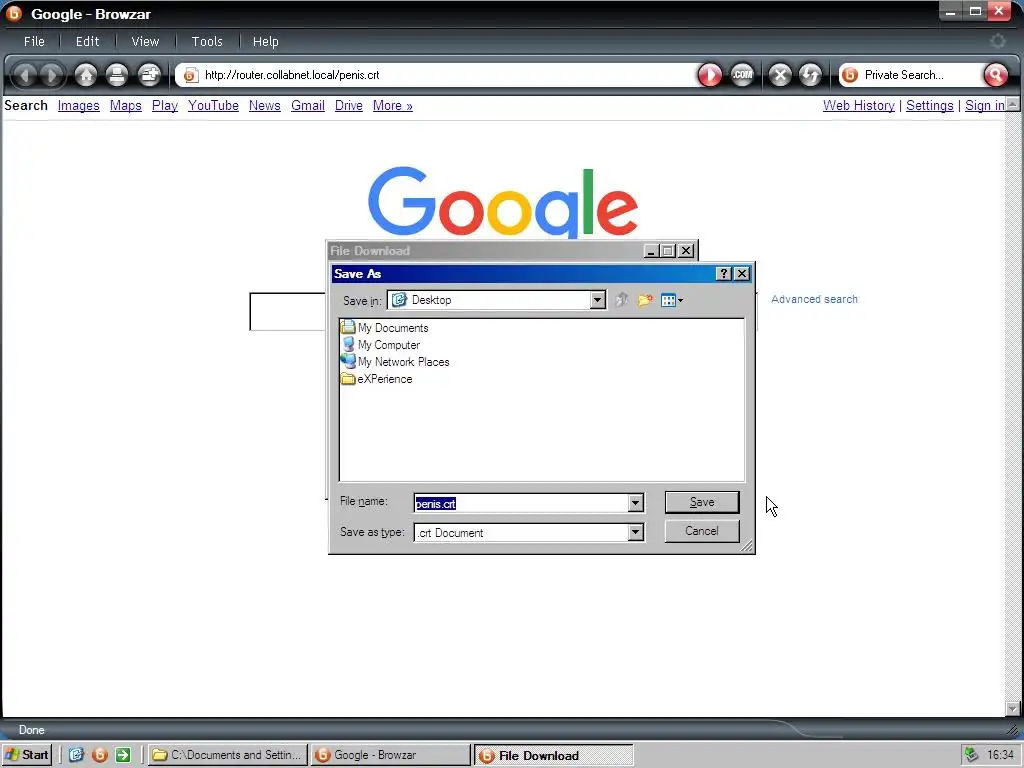Viewport: 1024px width, 768px height.
Task: Create new folder icon in Save As dialog
Action: tap(645, 300)
